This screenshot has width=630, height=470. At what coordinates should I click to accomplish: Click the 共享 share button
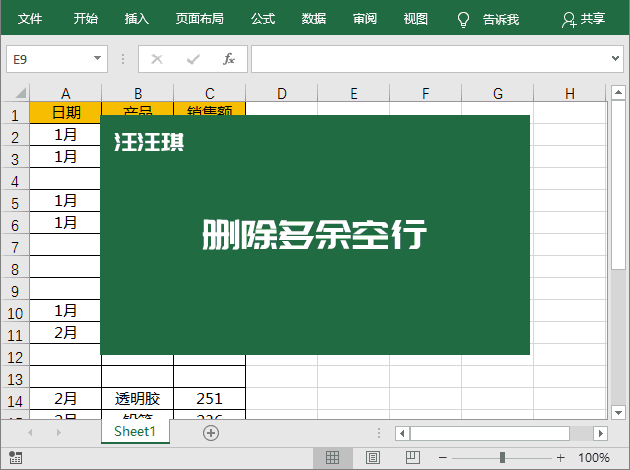[x=583, y=19]
